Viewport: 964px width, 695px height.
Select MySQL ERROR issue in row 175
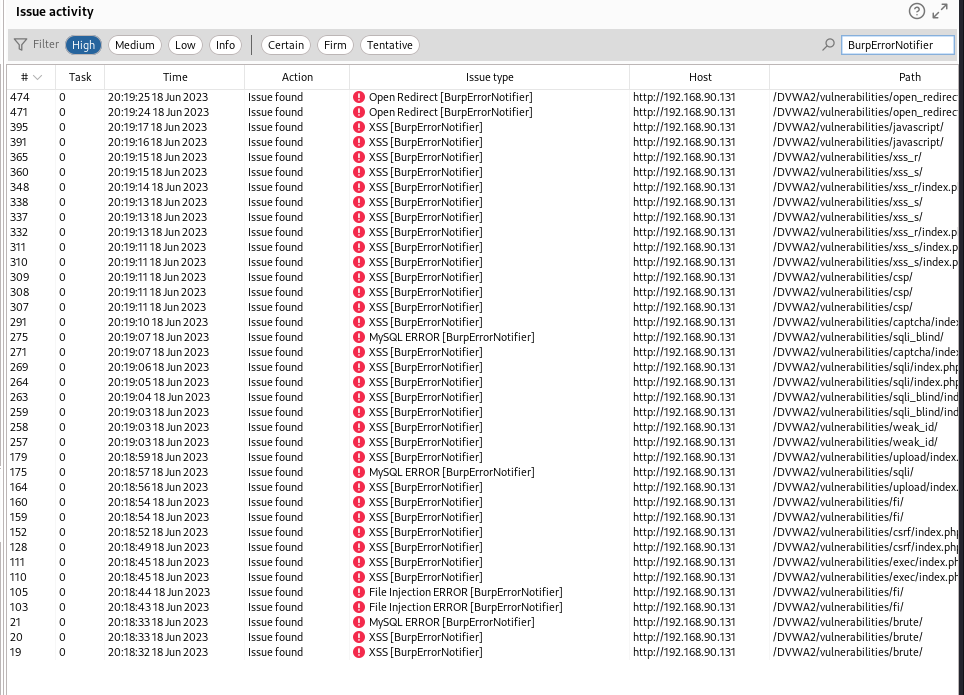tap(452, 472)
